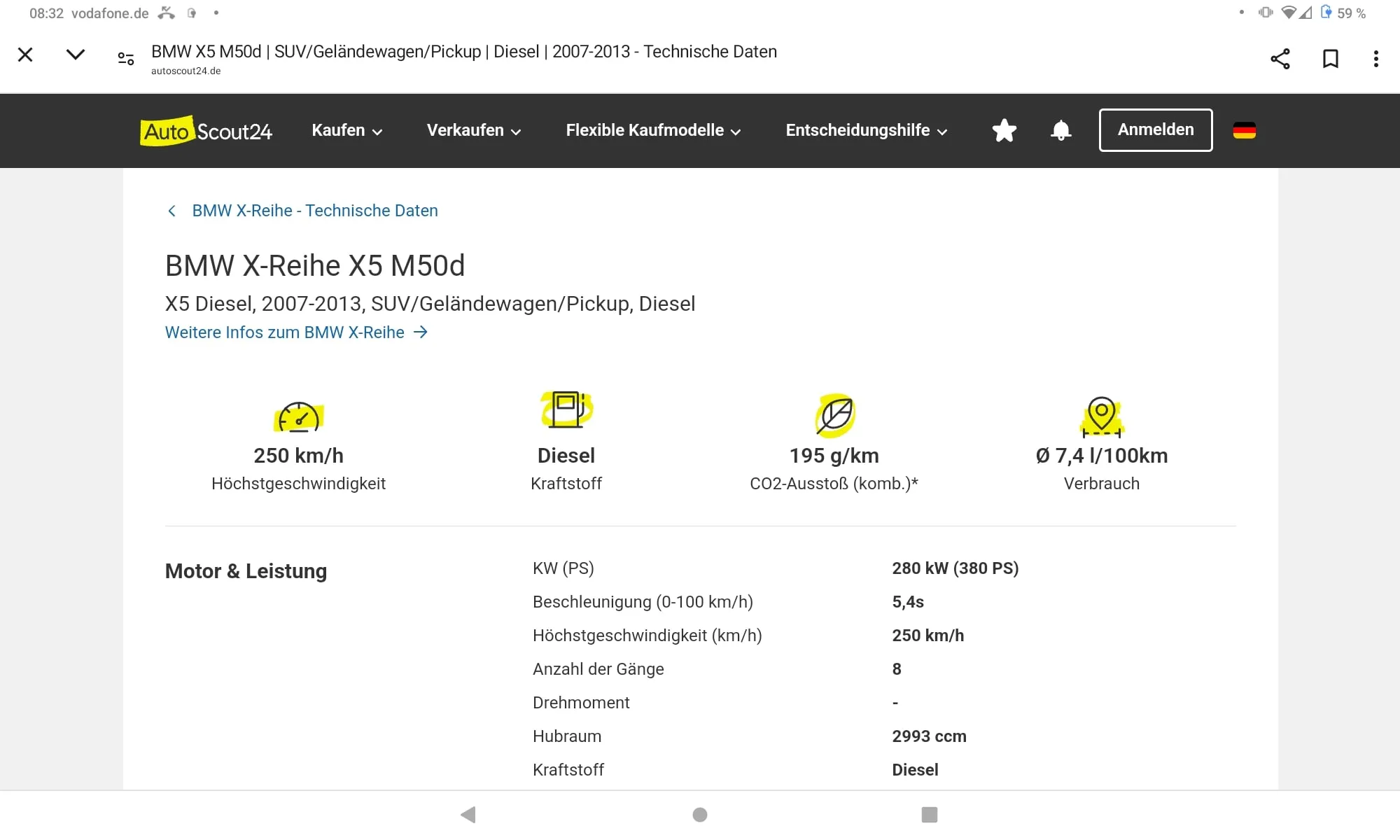
Task: Collapse the tab with the down chevron
Action: (76, 55)
